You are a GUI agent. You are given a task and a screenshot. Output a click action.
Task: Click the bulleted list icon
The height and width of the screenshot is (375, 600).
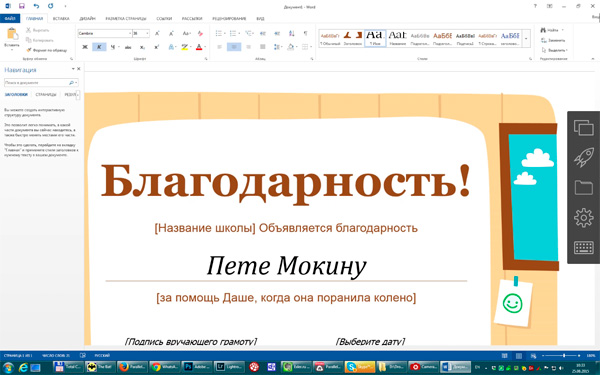point(219,34)
